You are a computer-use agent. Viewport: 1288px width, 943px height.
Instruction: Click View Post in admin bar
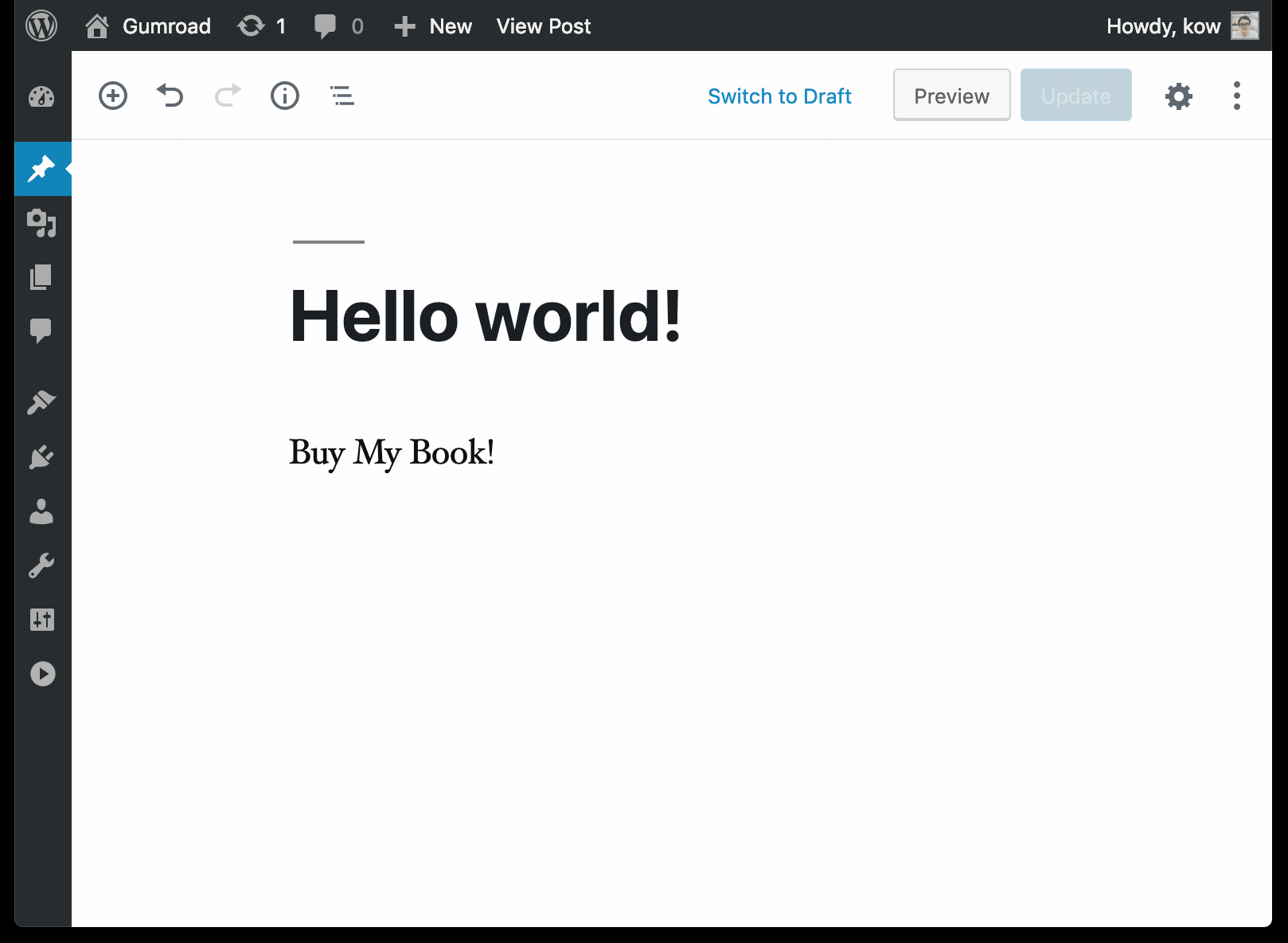(x=544, y=26)
